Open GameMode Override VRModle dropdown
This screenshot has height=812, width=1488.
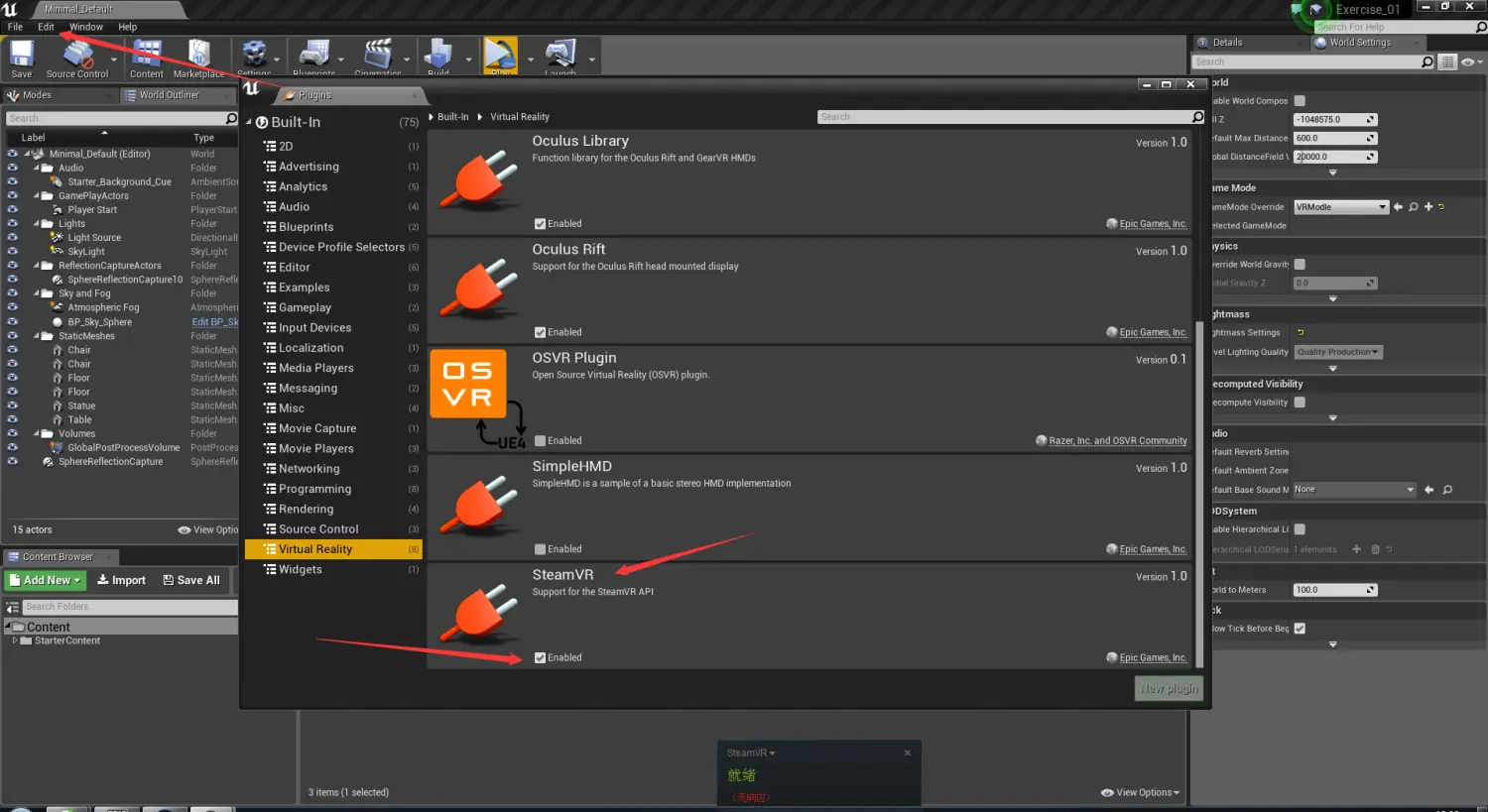point(1341,207)
